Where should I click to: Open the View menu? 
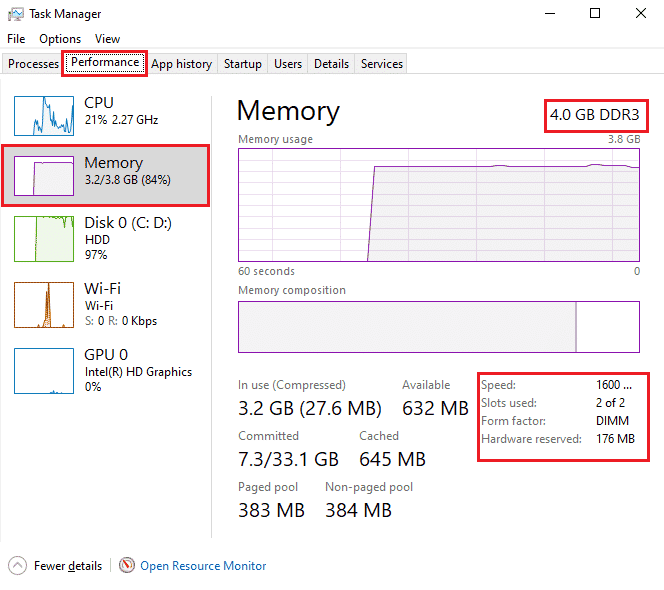tap(107, 39)
